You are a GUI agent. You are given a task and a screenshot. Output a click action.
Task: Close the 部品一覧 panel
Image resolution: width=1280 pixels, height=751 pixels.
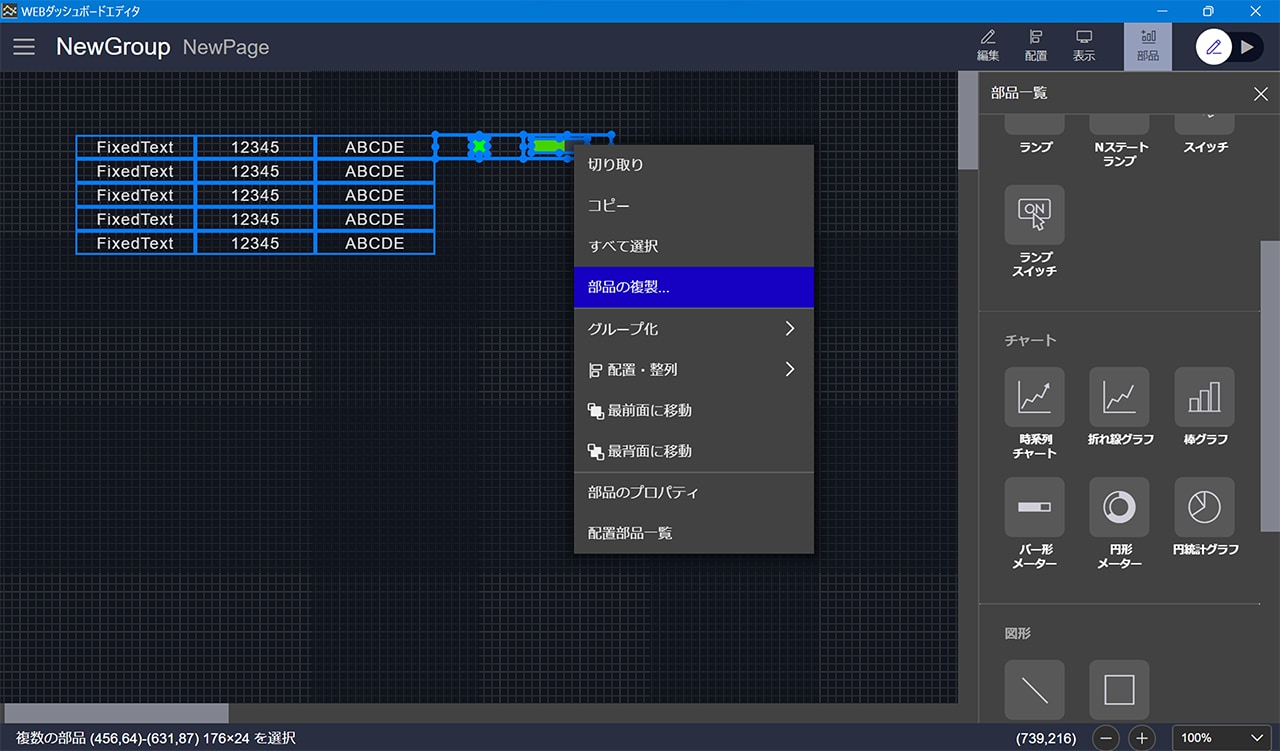click(1260, 94)
